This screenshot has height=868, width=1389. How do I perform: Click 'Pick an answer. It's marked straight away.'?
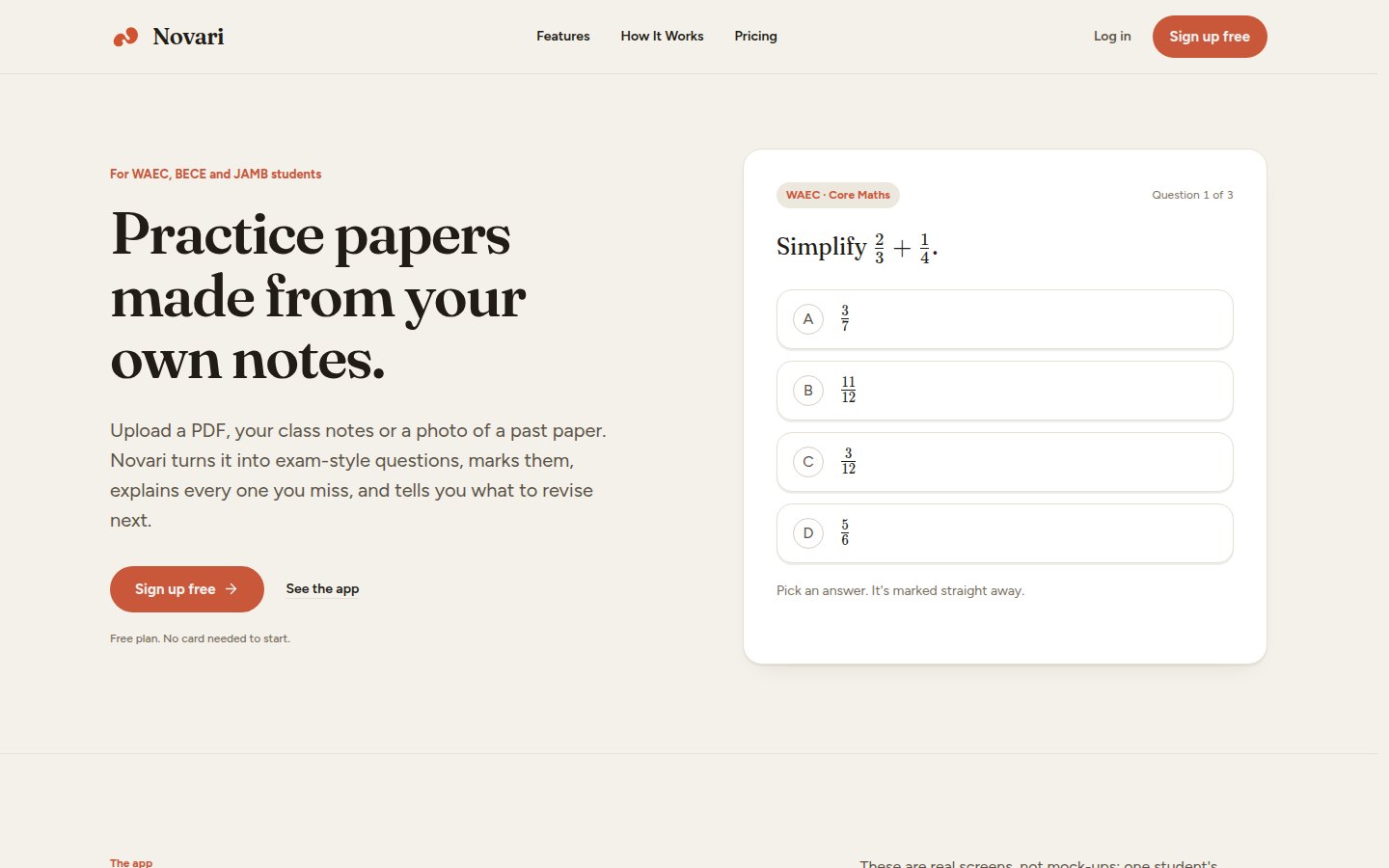[900, 590]
